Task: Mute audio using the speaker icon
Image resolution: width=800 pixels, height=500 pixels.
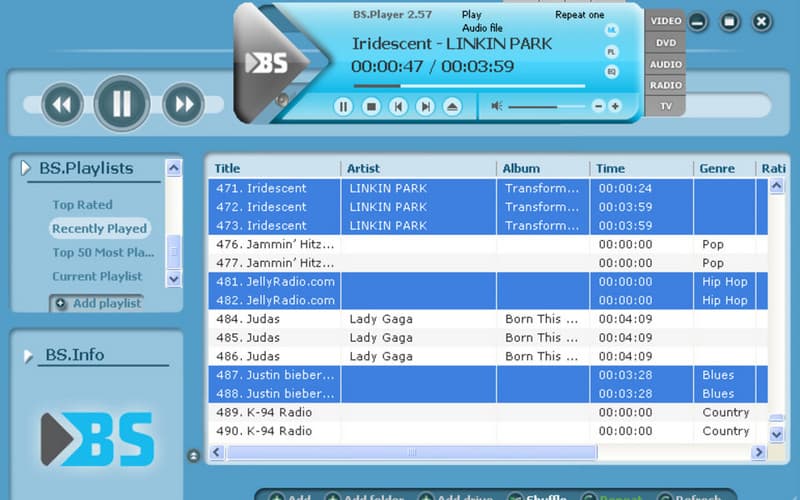Action: pyautogui.click(x=497, y=106)
